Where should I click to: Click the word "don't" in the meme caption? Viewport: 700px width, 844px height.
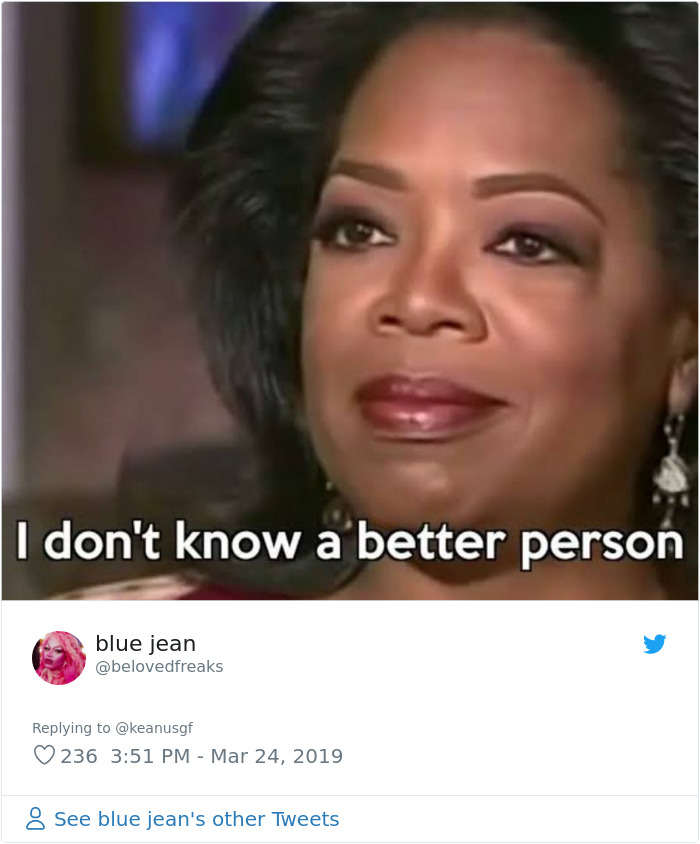pos(101,540)
